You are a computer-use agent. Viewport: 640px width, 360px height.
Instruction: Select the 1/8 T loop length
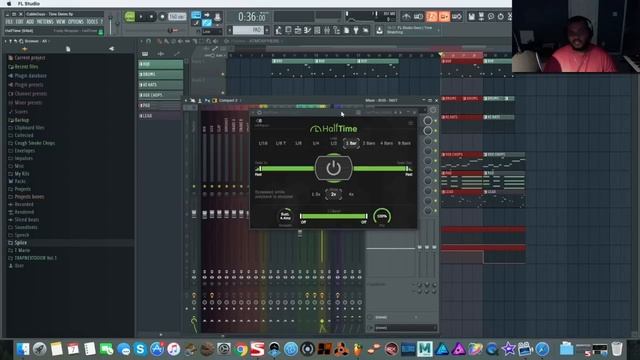coord(281,143)
